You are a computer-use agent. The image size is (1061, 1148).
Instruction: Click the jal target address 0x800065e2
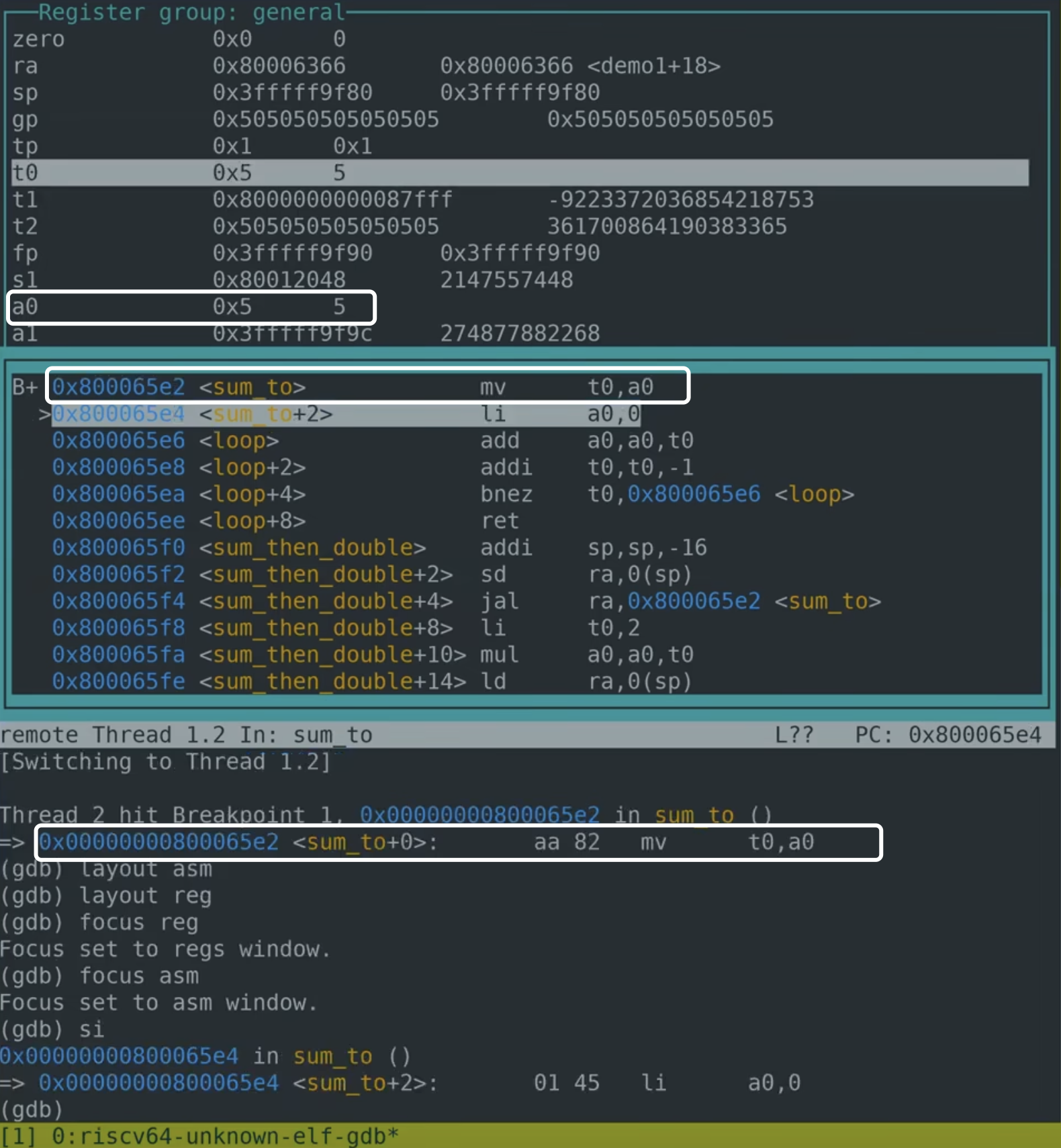[694, 602]
